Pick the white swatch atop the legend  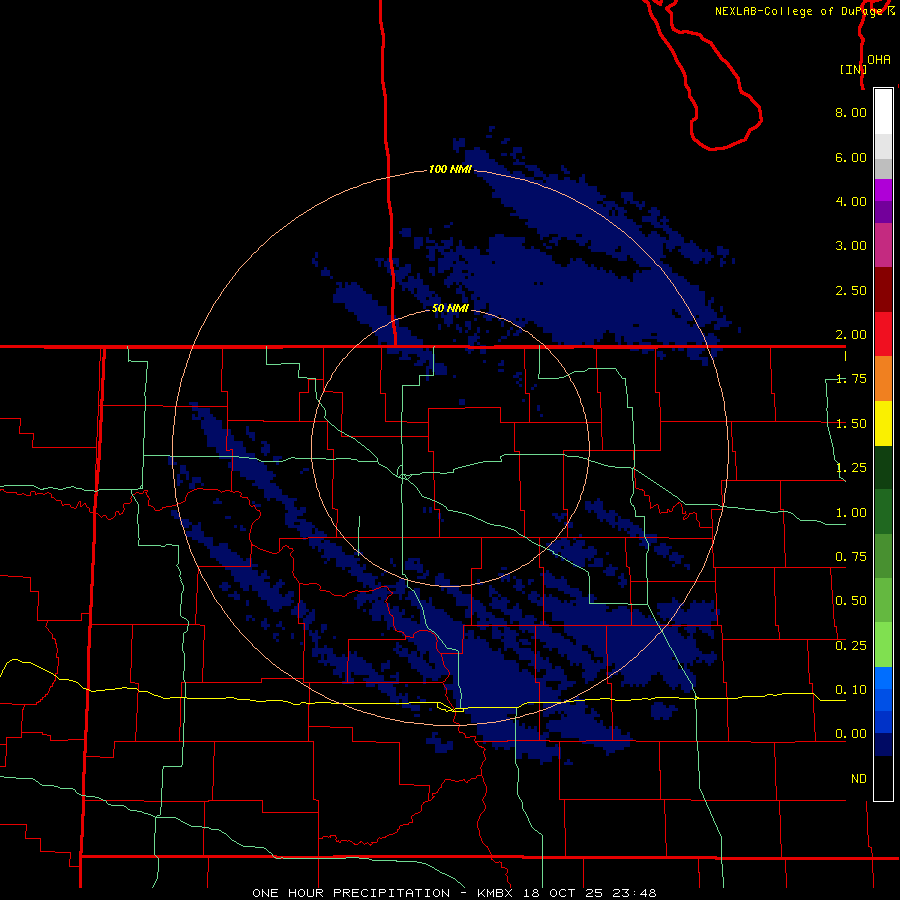pyautogui.click(x=883, y=112)
